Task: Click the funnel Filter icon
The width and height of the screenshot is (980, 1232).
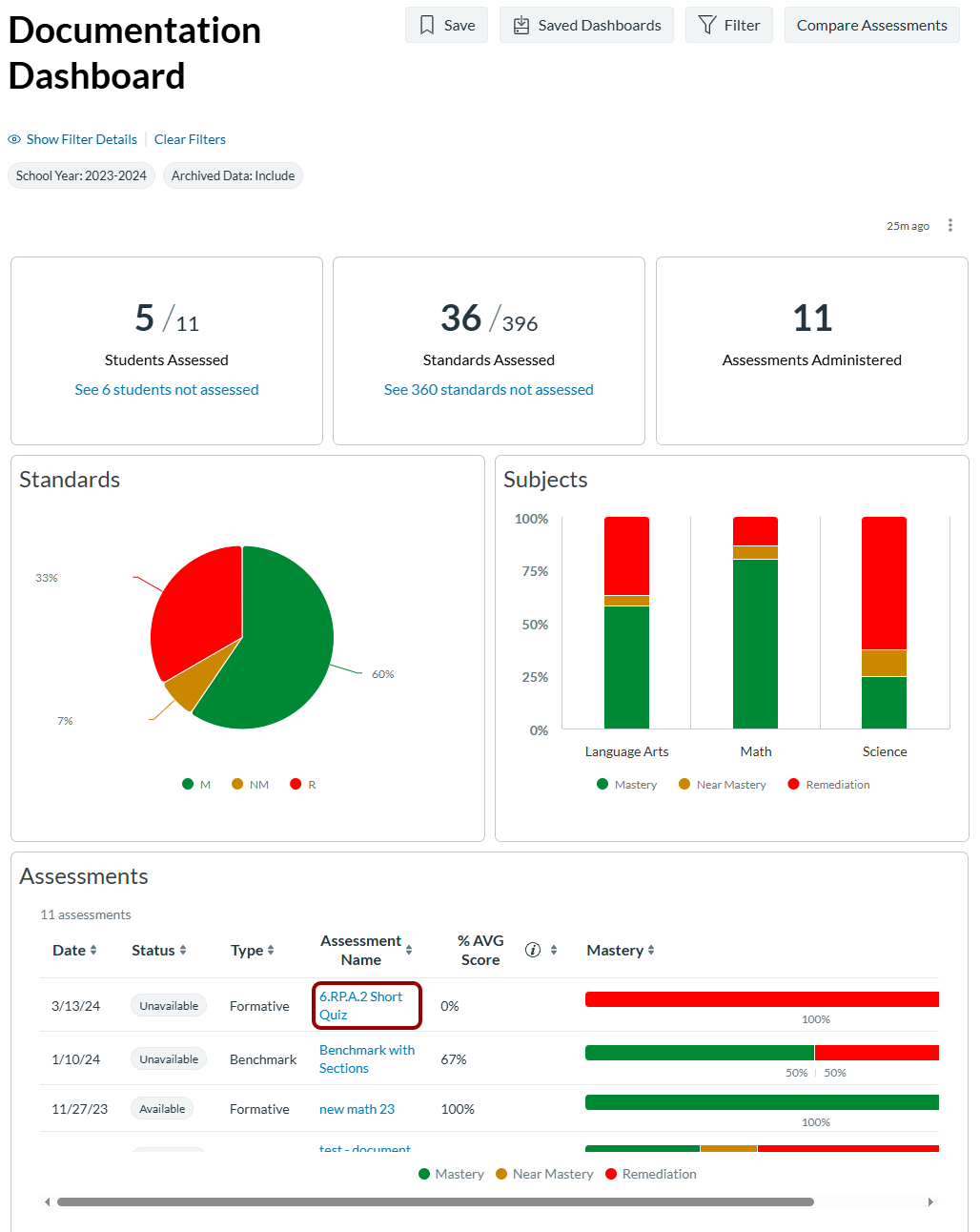Action: pos(707,26)
